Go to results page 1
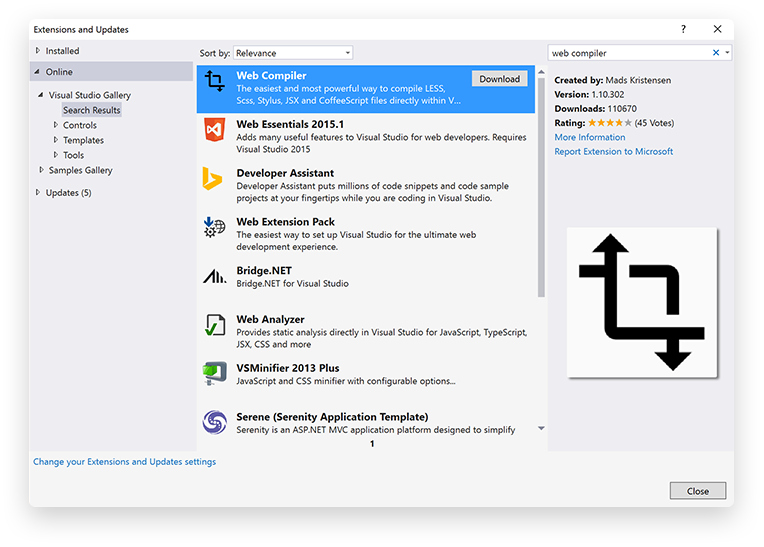 click(372, 444)
